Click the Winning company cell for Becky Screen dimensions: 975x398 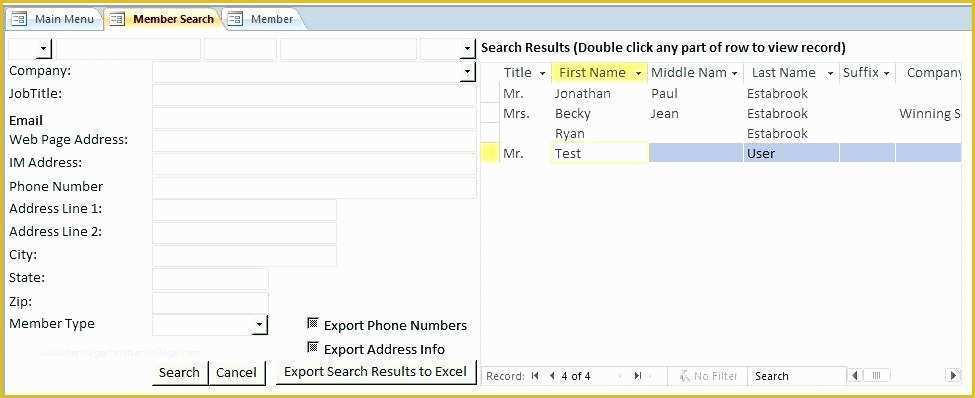(929, 114)
